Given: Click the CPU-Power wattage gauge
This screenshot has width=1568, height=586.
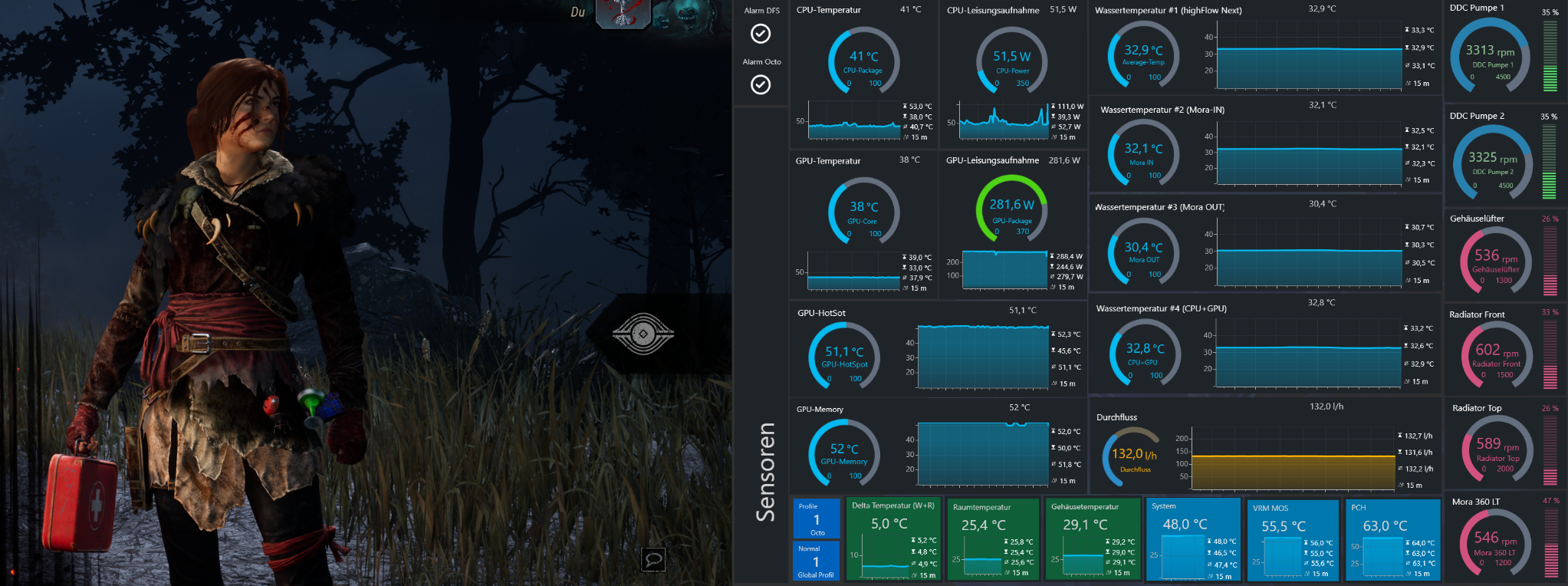Looking at the screenshot, I should pos(1012,61).
